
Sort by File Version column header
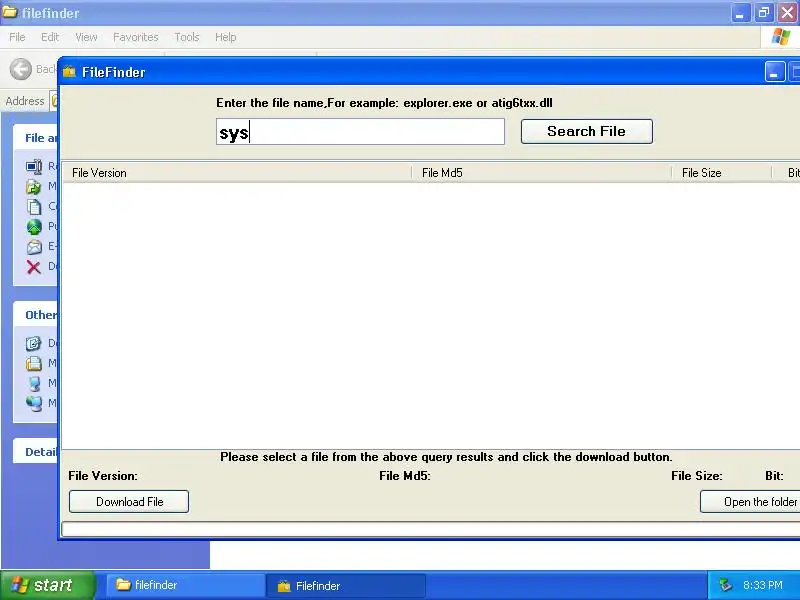pyautogui.click(x=236, y=173)
